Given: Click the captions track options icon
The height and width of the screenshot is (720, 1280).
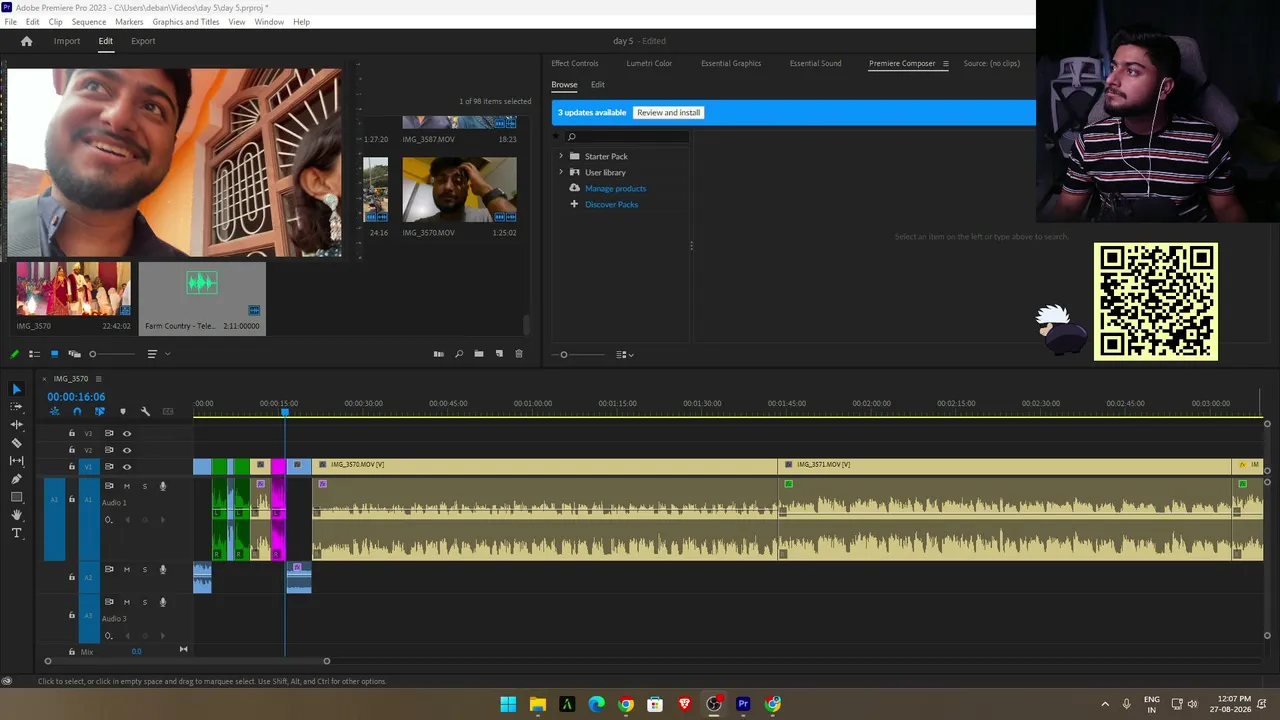Looking at the screenshot, I should [x=168, y=411].
